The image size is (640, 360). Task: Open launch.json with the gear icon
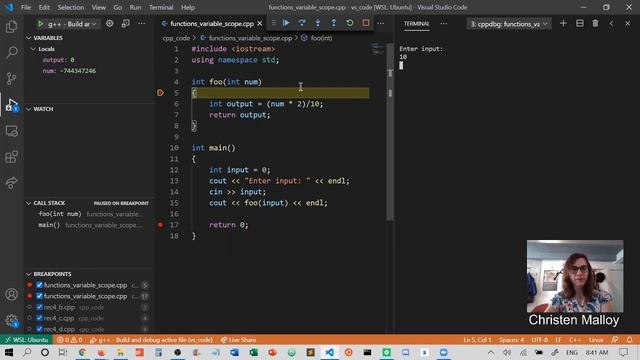coord(109,24)
